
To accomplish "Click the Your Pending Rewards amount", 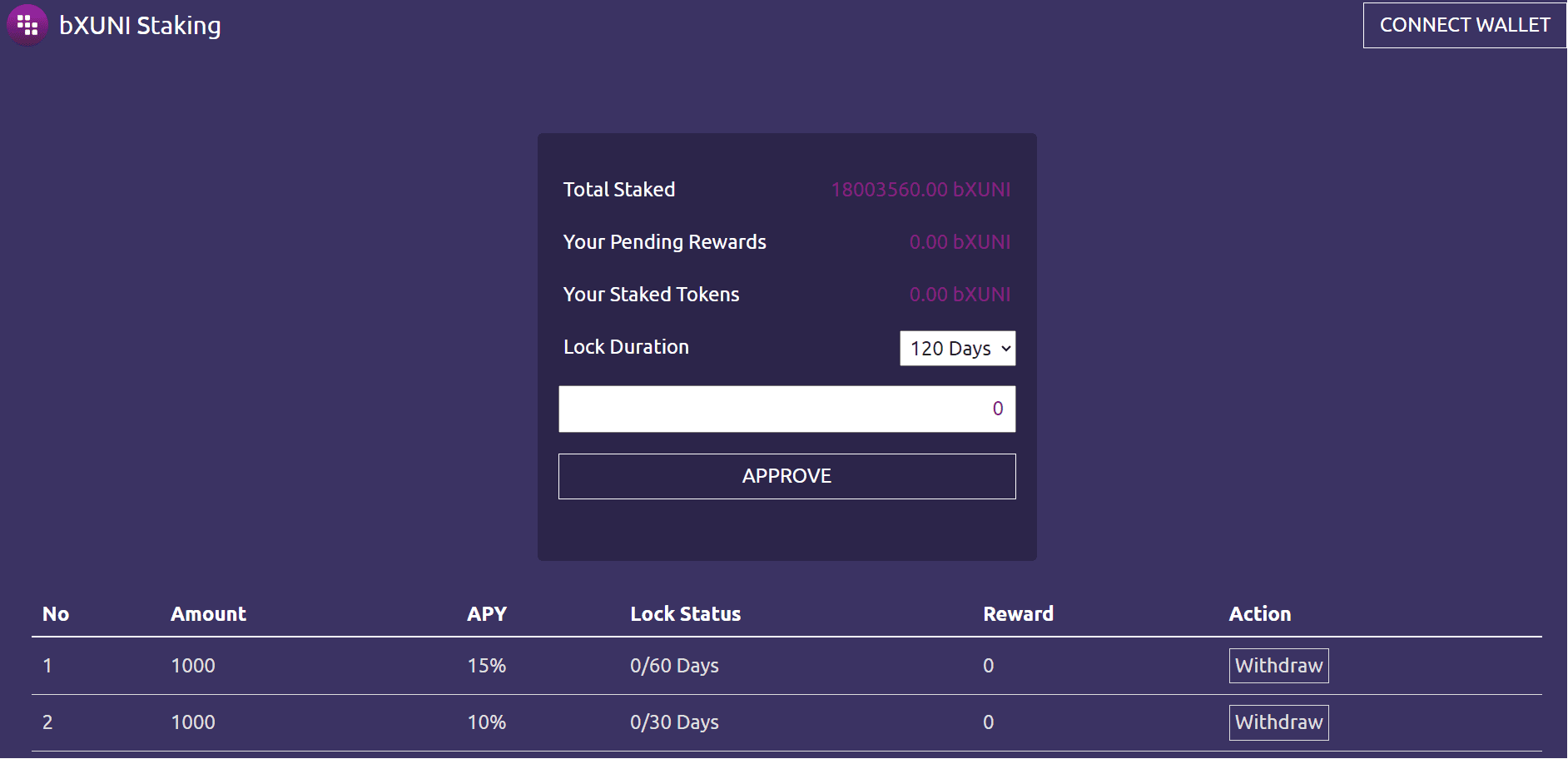I will point(960,242).
